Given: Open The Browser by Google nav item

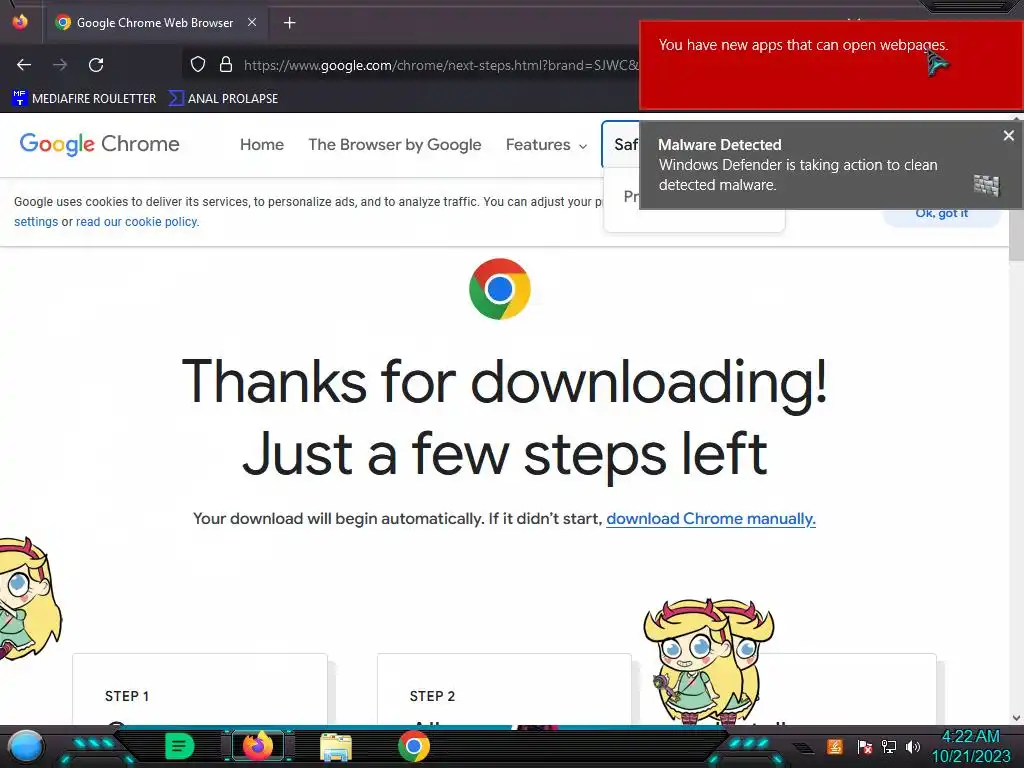Looking at the screenshot, I should click(x=394, y=144).
